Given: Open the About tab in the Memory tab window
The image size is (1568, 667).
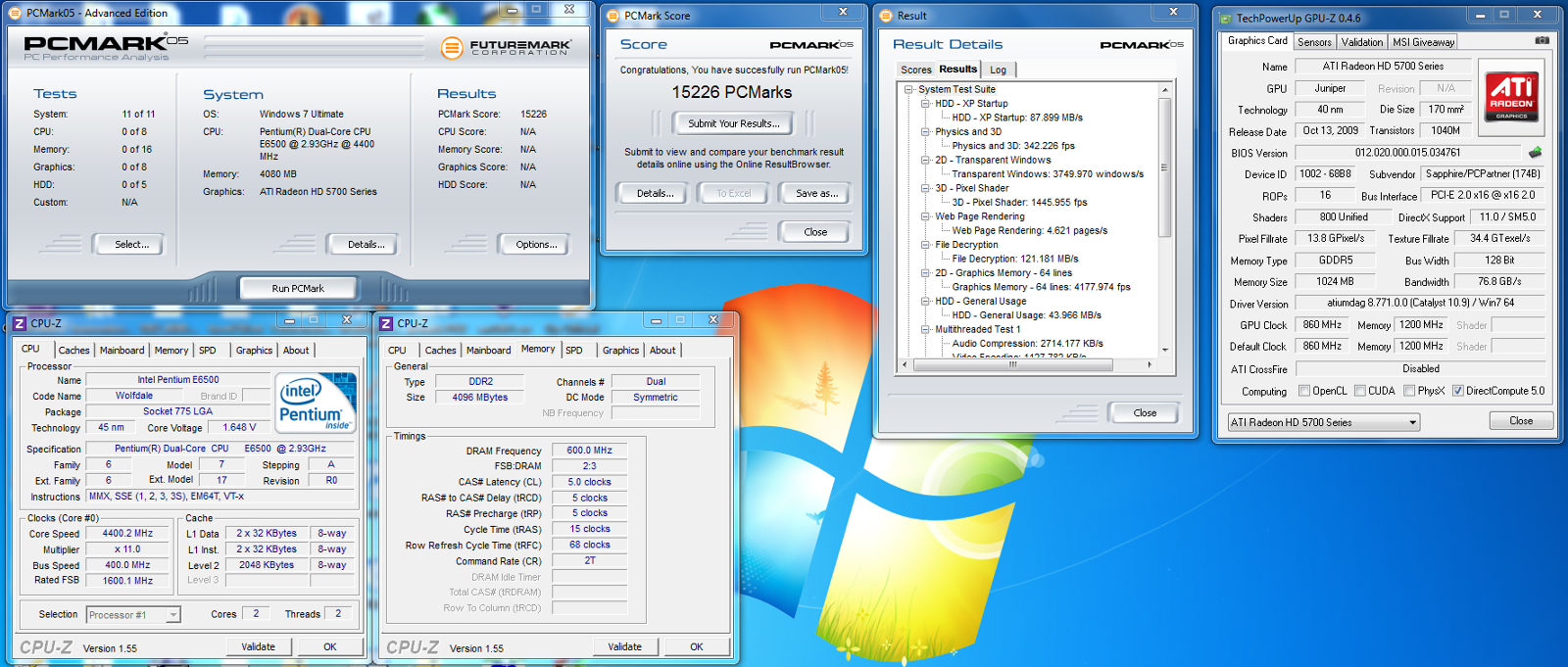Looking at the screenshot, I should click(662, 350).
